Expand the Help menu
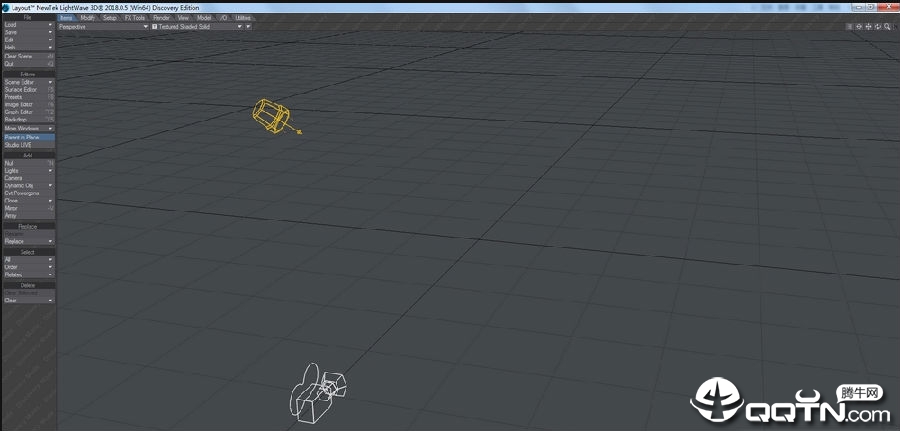This screenshot has width=900, height=431. coord(29,47)
